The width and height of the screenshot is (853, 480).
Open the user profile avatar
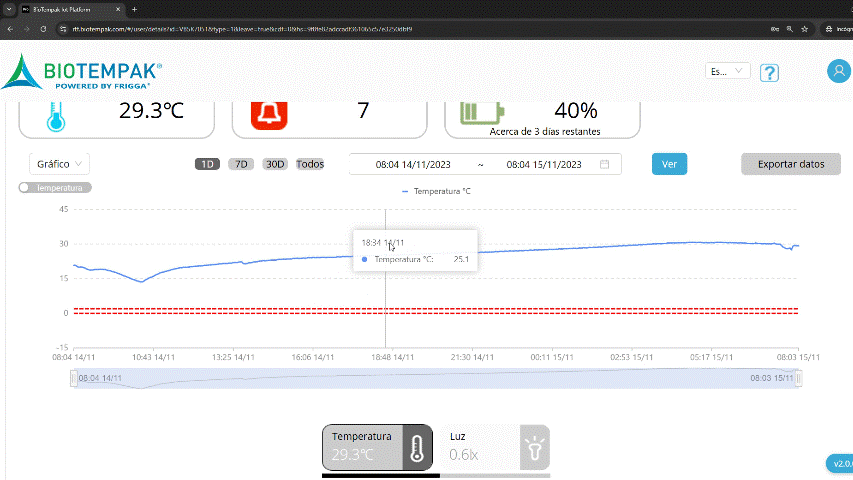pos(838,71)
